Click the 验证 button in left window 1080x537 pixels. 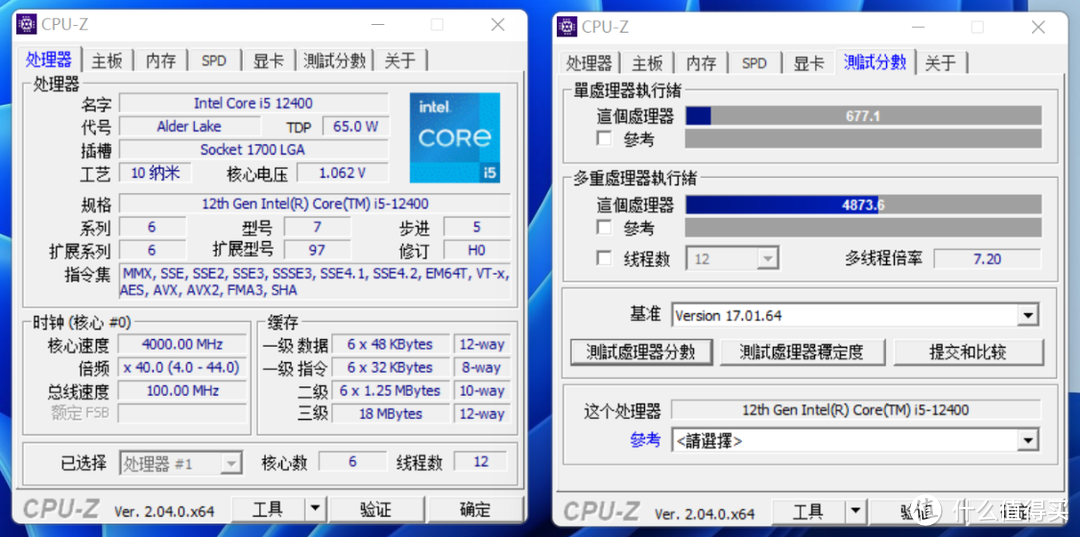click(x=376, y=510)
